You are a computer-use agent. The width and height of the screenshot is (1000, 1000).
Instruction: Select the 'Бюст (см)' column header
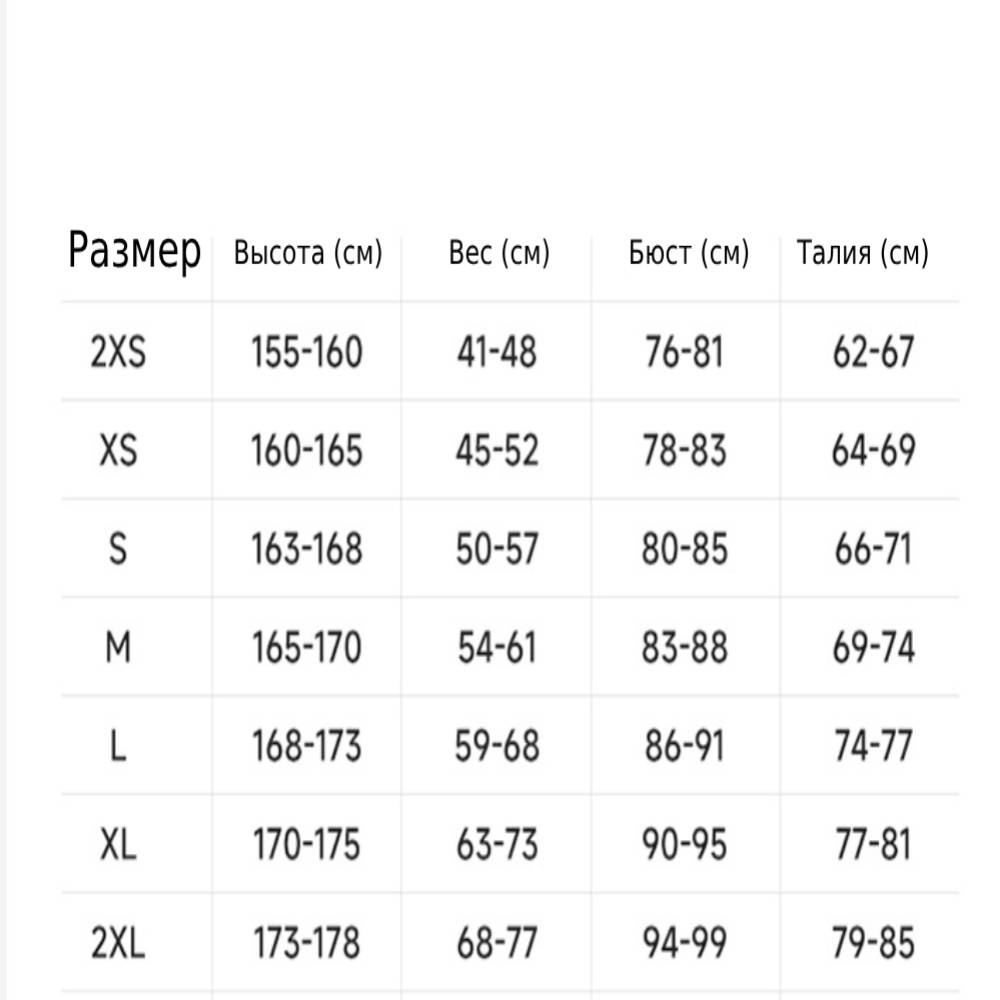688,254
